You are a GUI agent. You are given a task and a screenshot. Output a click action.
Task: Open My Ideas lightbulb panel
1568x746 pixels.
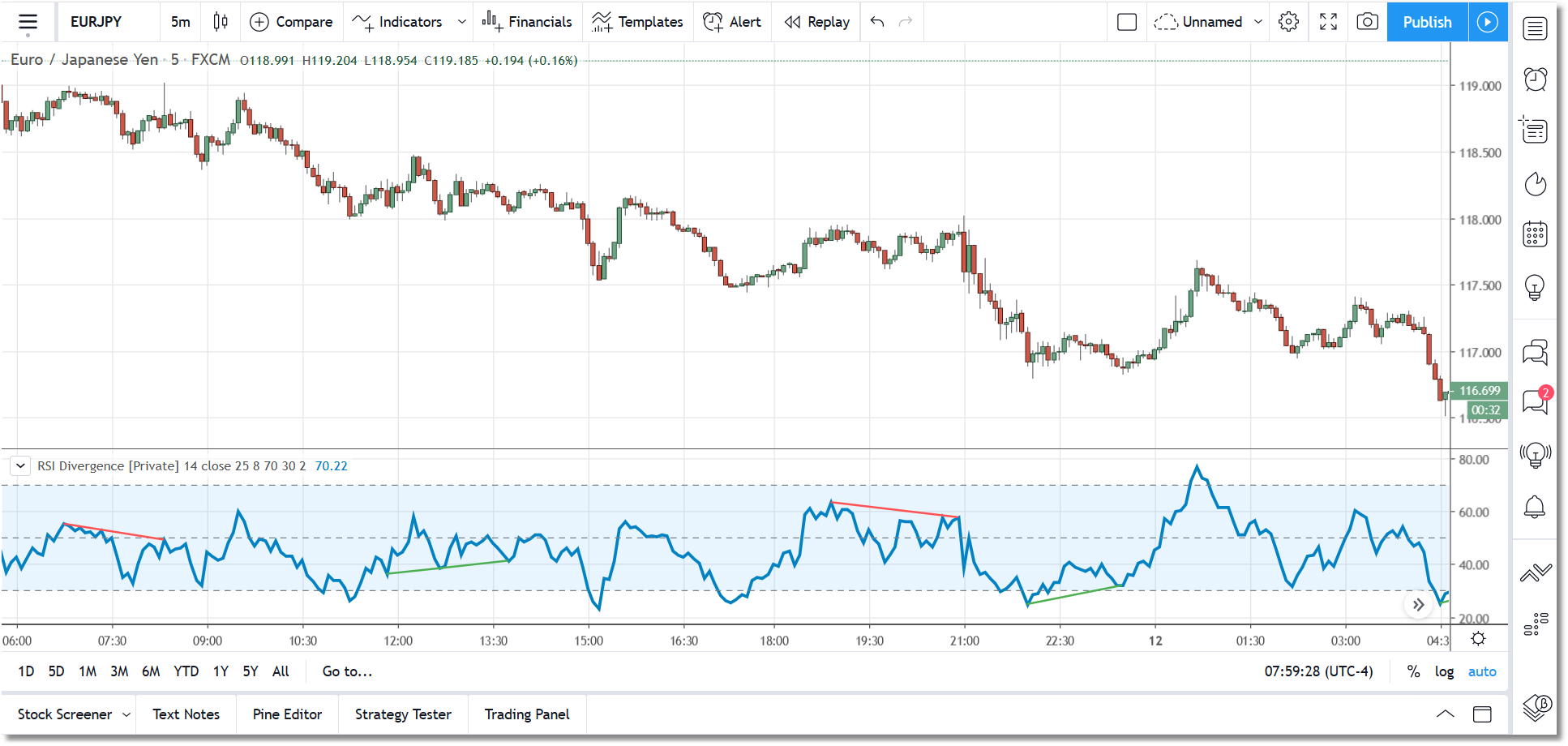(x=1535, y=287)
